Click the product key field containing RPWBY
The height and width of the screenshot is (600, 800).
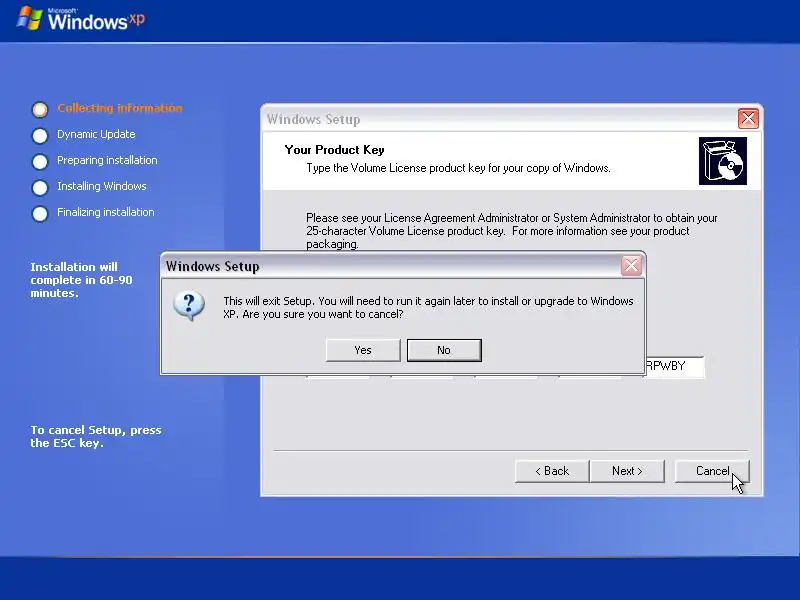click(x=674, y=366)
